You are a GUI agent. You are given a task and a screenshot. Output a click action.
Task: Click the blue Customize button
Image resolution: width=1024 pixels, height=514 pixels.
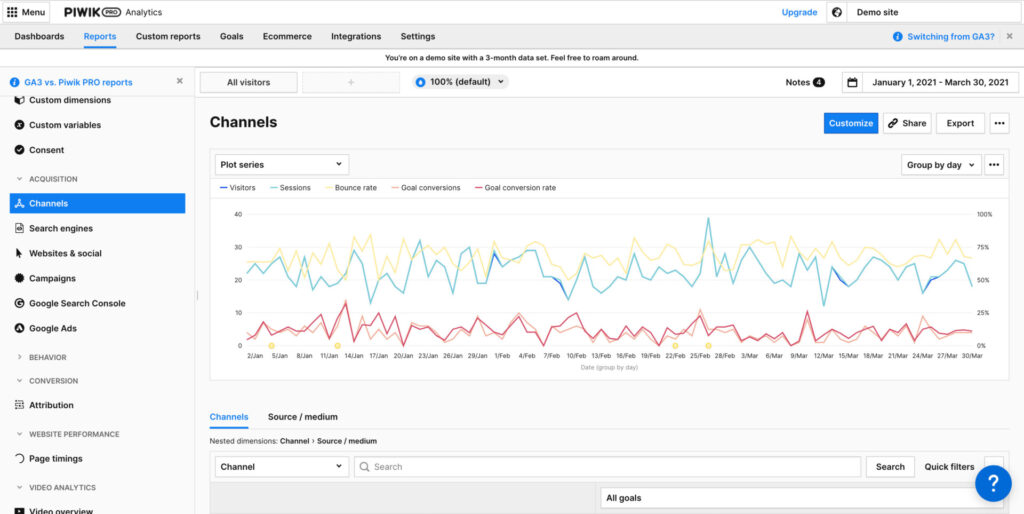coord(851,123)
